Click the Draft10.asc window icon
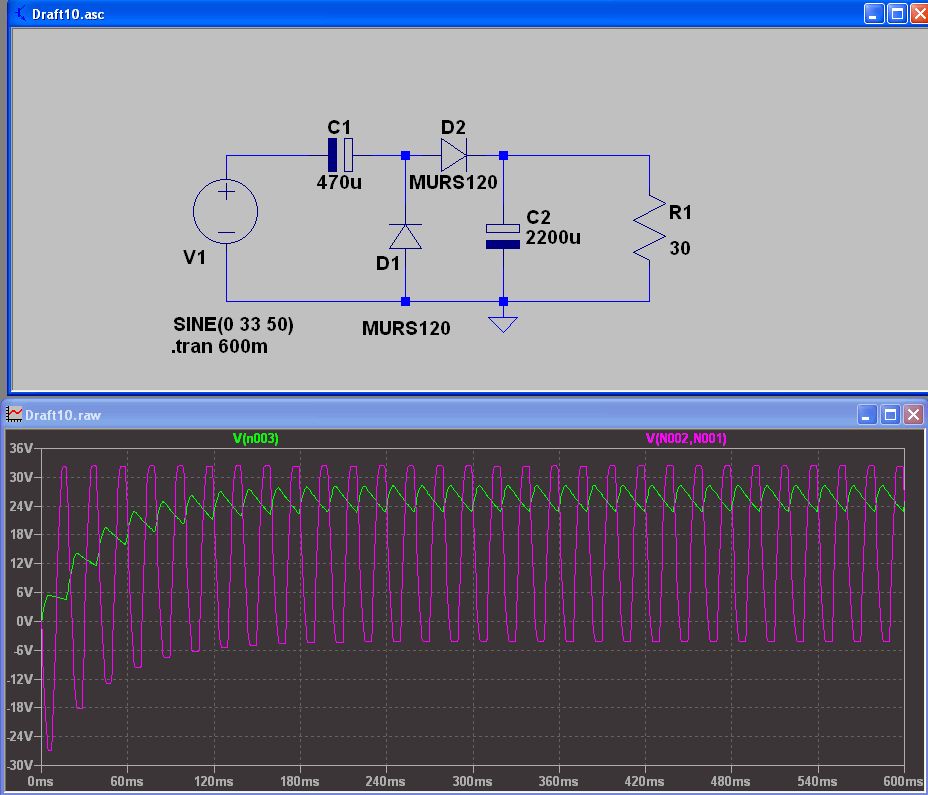Image resolution: width=928 pixels, height=795 pixels. click(19, 14)
